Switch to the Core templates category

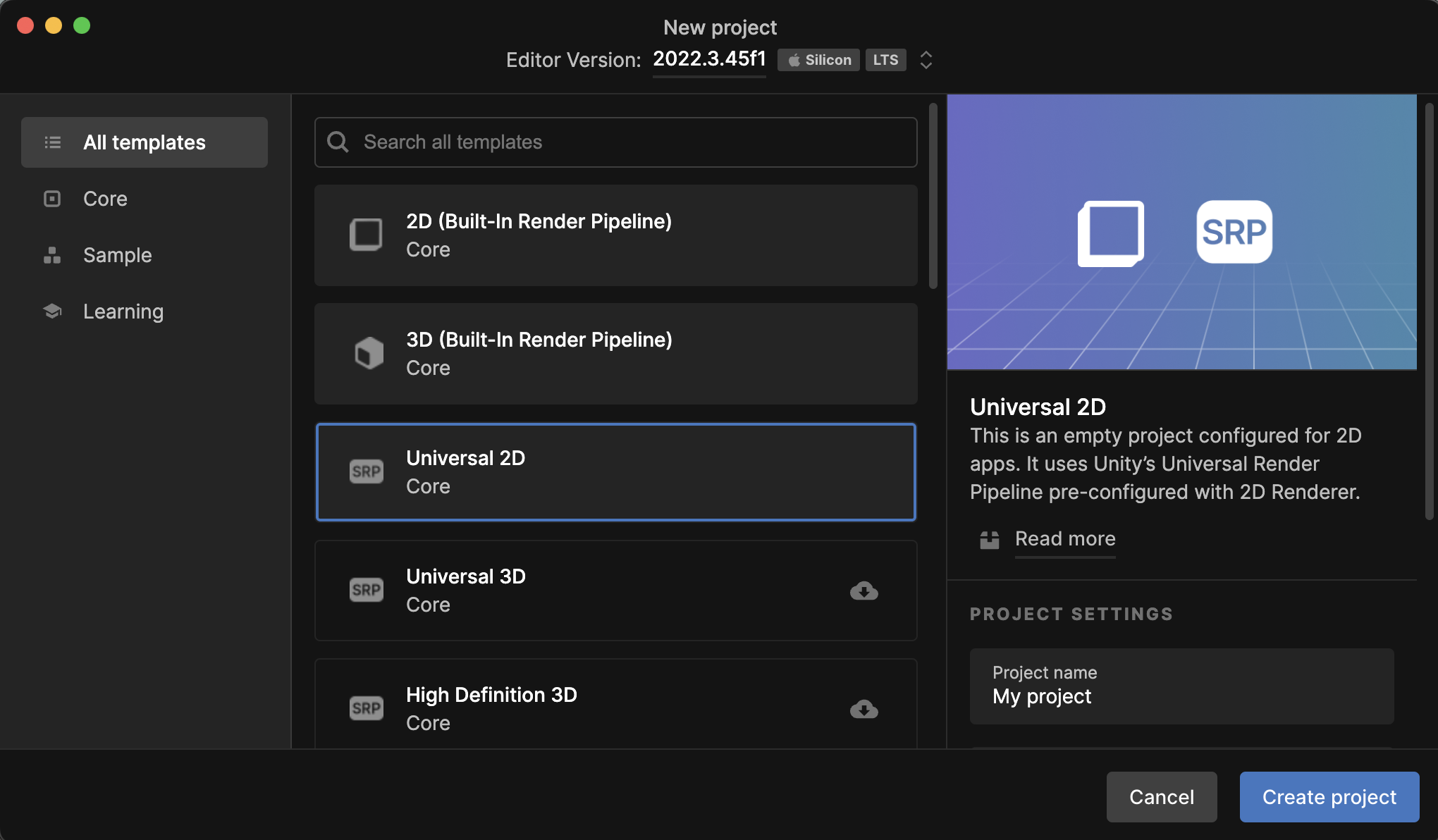(105, 199)
